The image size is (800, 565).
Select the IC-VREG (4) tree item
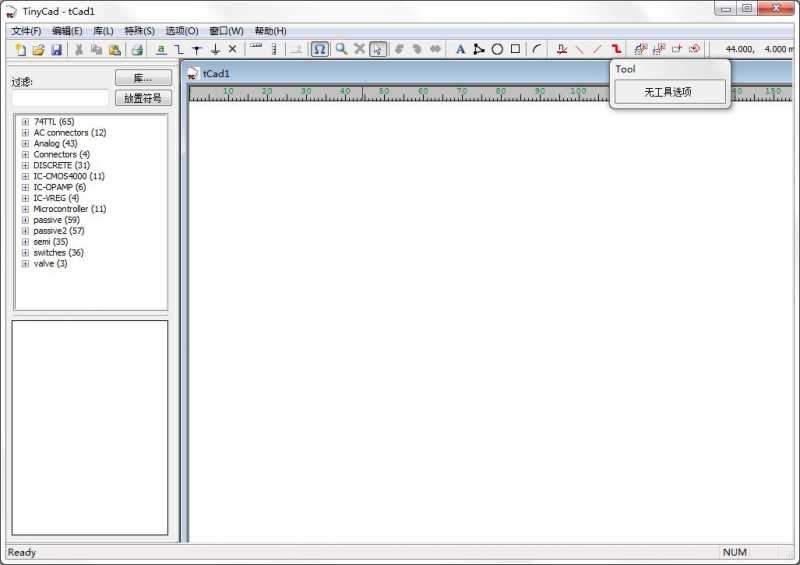(x=56, y=198)
